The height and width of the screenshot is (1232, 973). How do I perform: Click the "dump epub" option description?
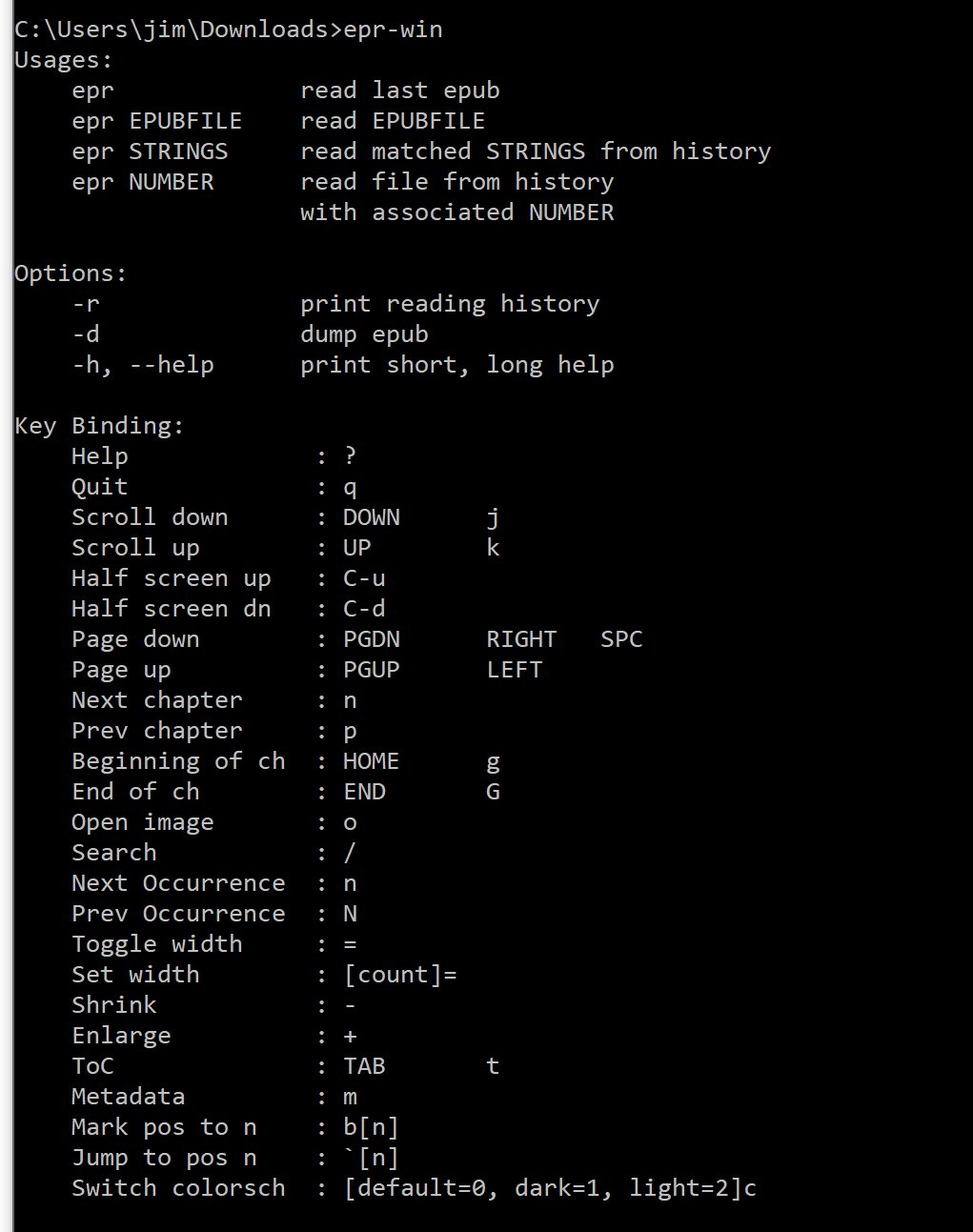(364, 334)
